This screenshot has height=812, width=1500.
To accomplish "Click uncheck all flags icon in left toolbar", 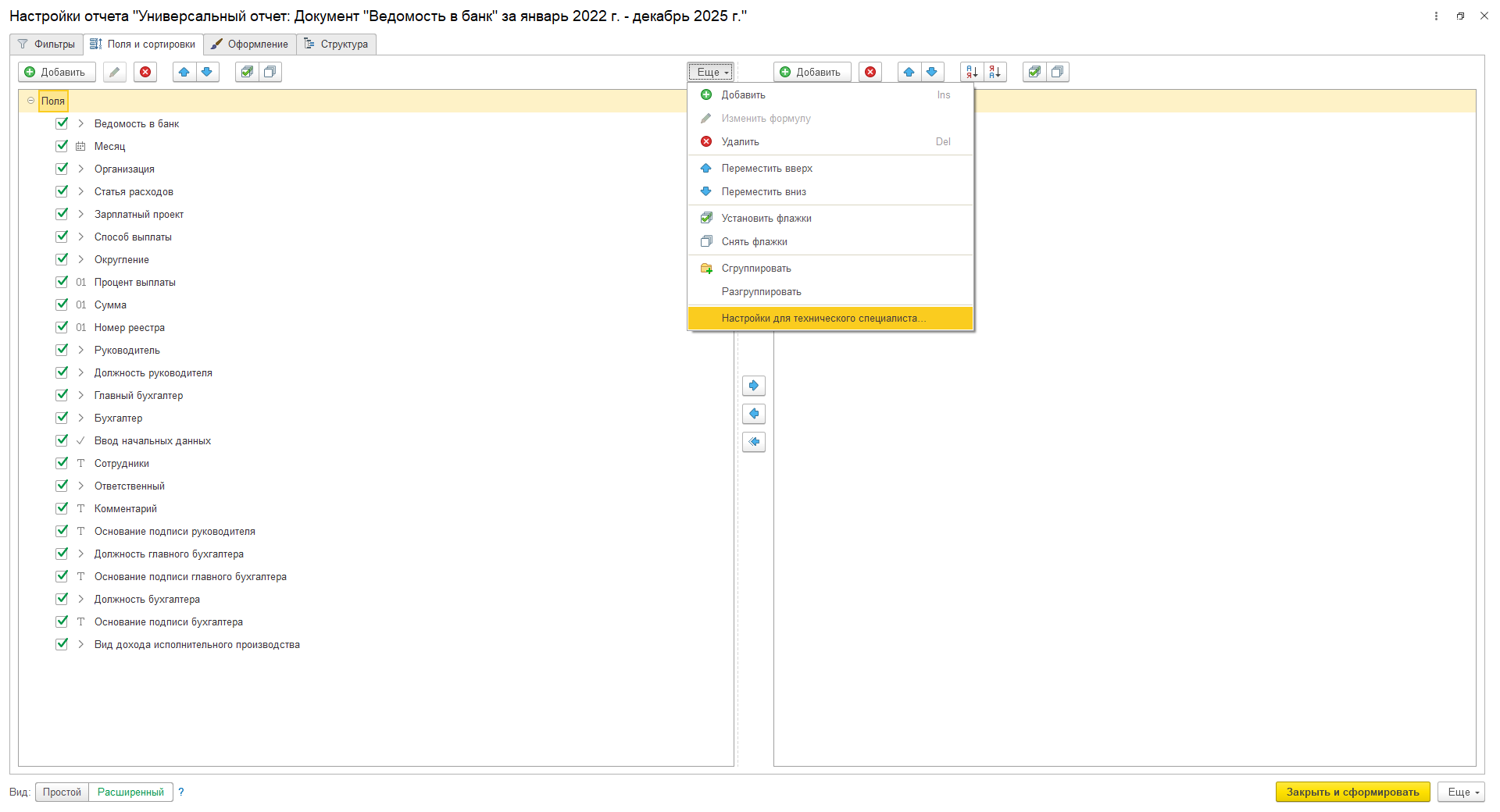I will tap(270, 73).
